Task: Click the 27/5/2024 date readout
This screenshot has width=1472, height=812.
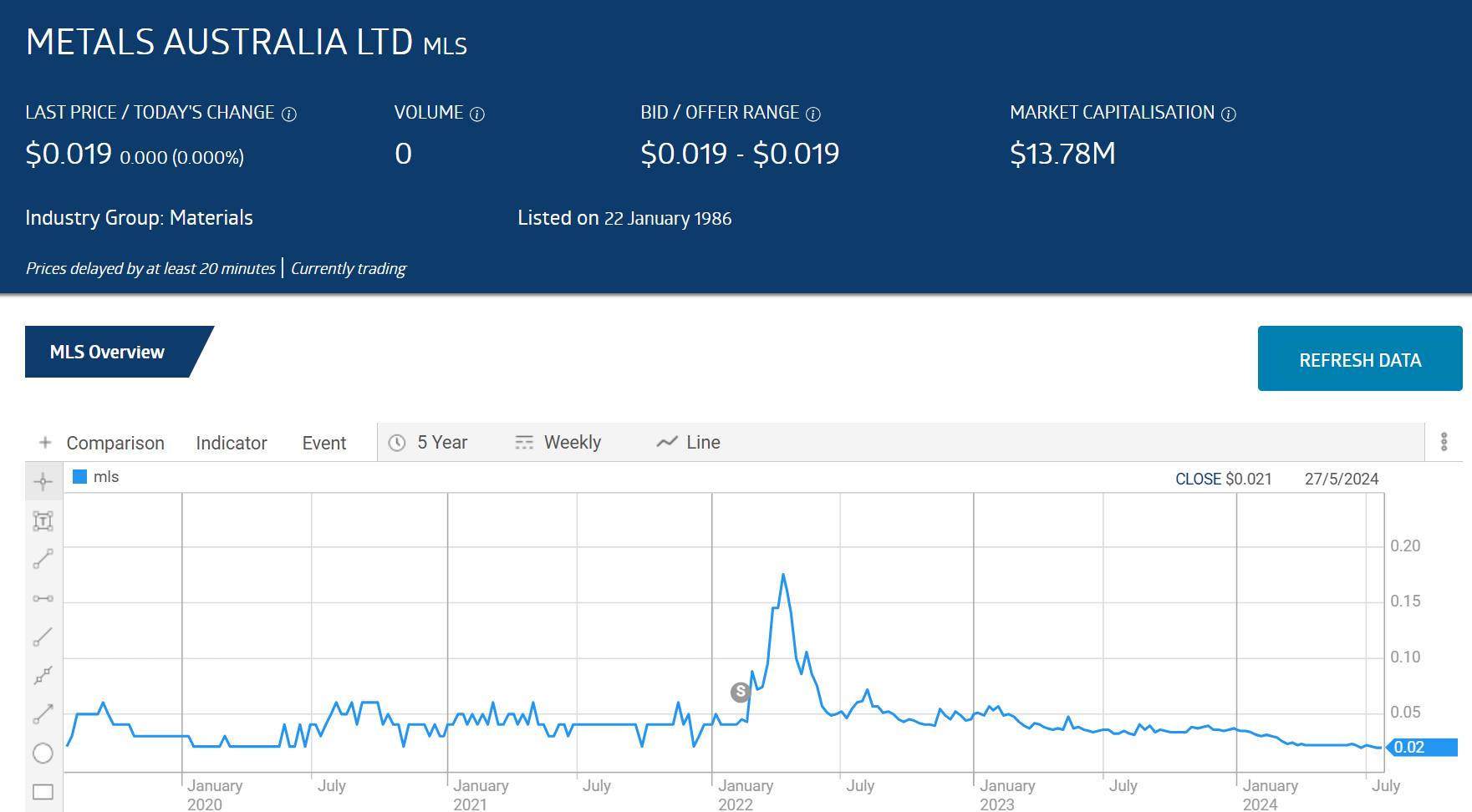Action: point(1342,479)
